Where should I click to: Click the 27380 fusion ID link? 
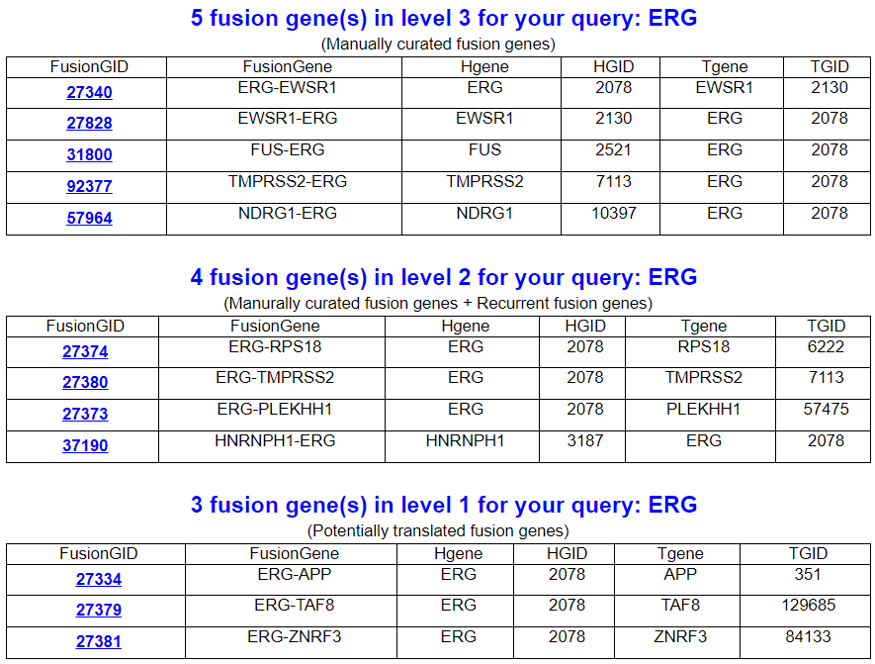pos(85,383)
